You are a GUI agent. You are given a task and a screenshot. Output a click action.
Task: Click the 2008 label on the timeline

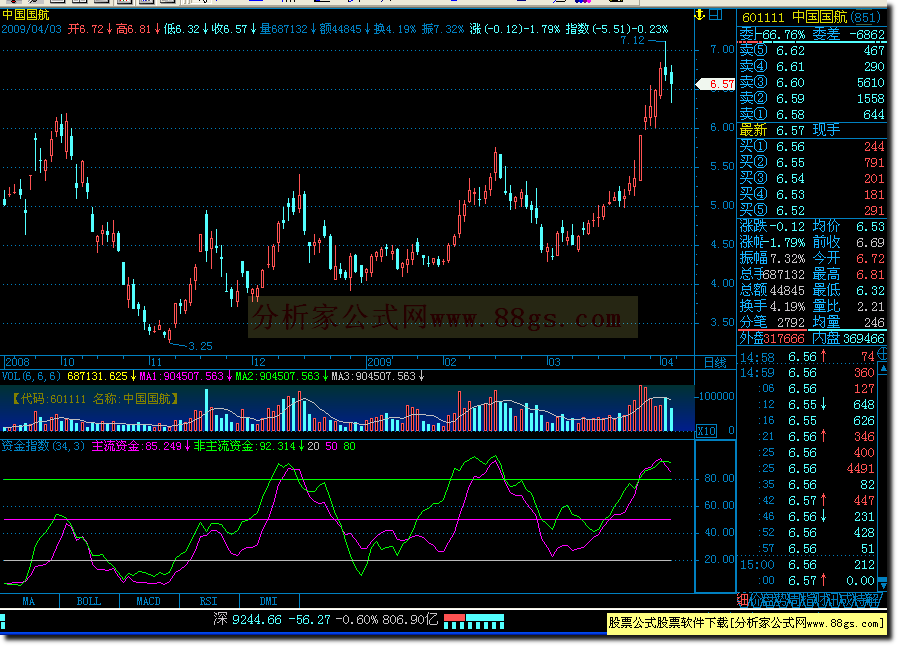pos(17,362)
